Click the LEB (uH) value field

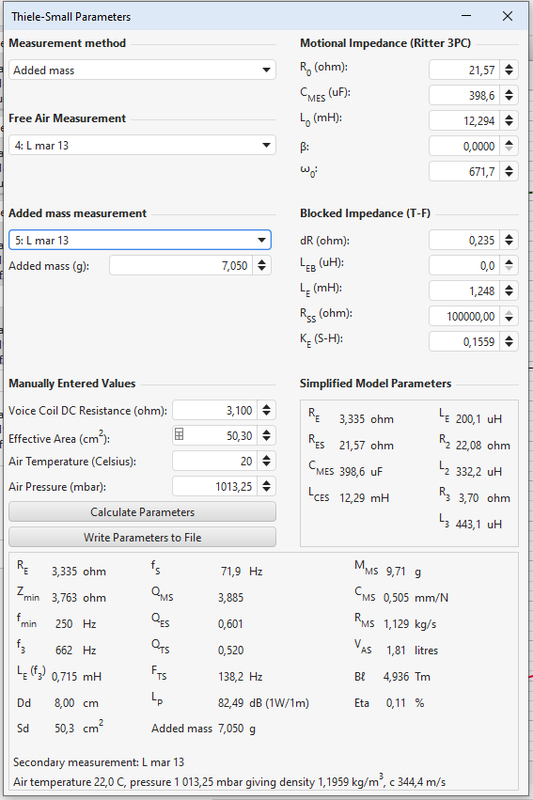463,265
